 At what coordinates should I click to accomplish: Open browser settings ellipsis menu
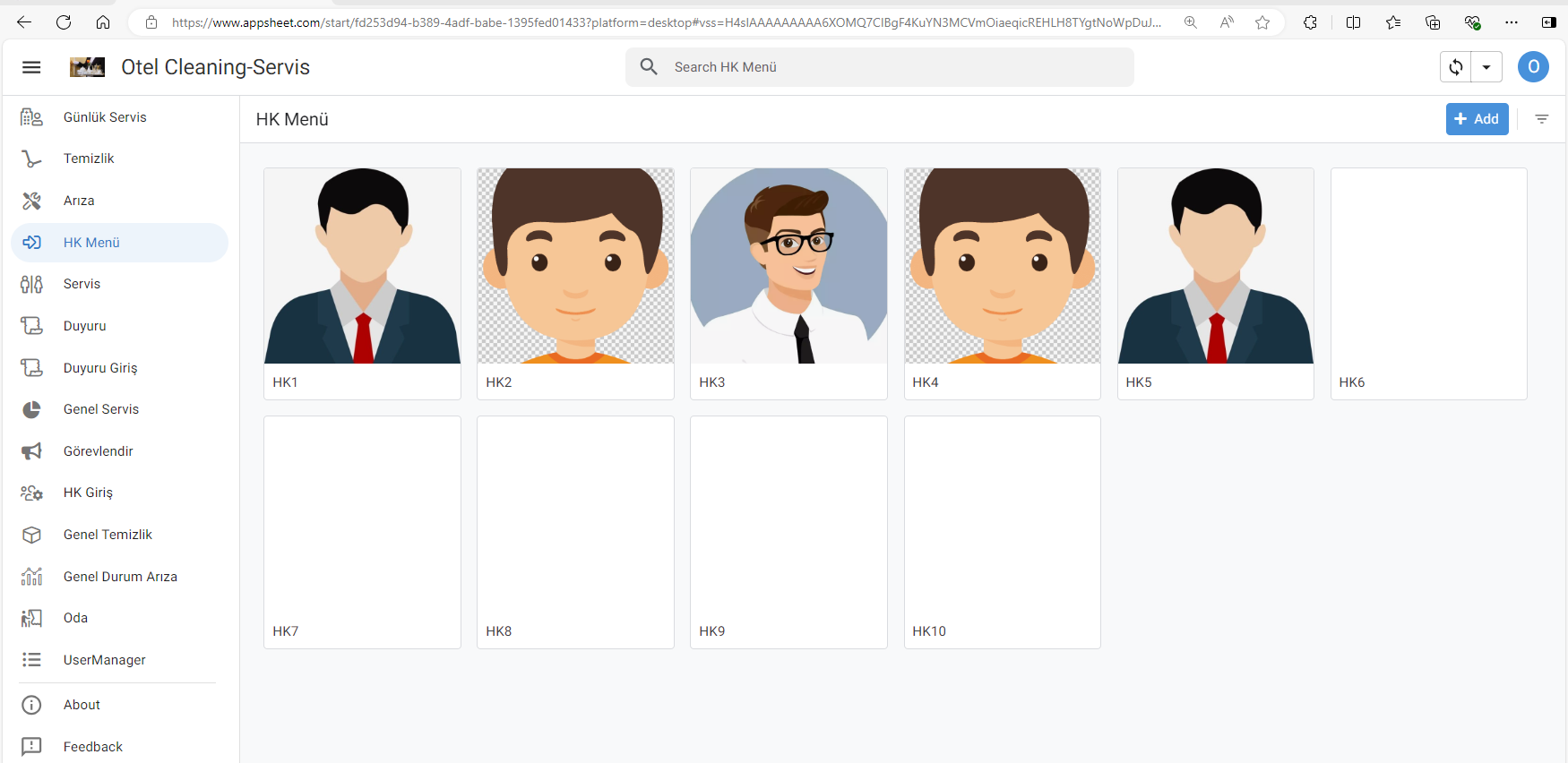pyautogui.click(x=1512, y=22)
